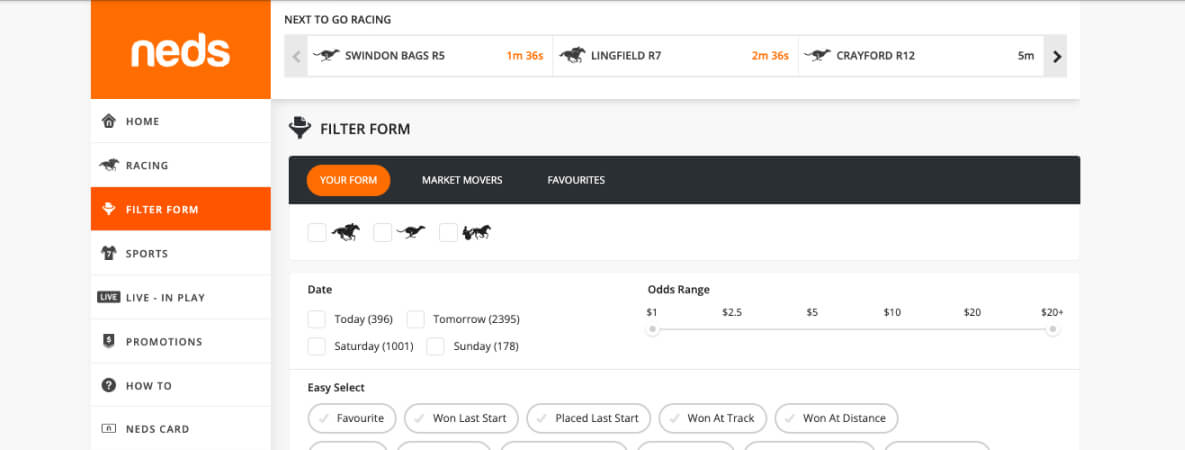Click greyhound icon beside Crayford R12
1185x450 pixels.
point(817,55)
